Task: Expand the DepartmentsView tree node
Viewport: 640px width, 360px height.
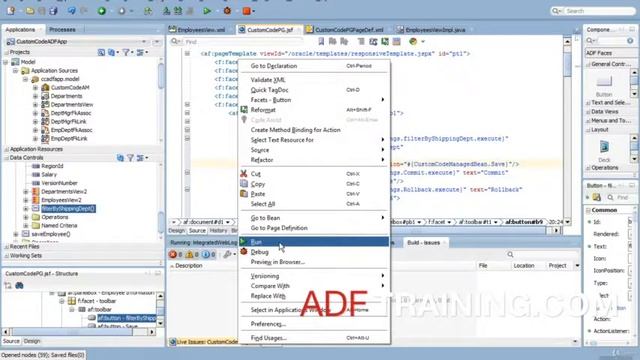Action: pyautogui.click(x=36, y=104)
